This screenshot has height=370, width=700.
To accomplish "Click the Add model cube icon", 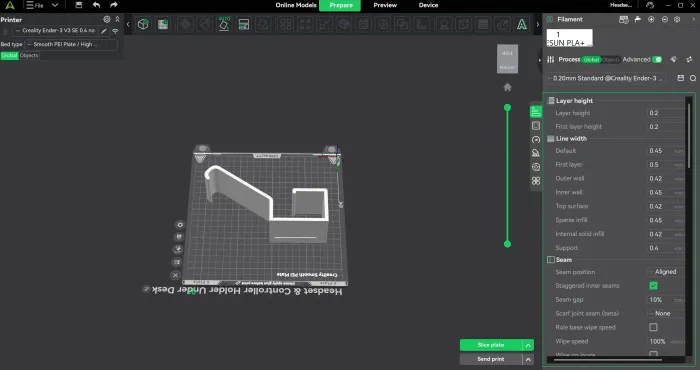I will [143, 24].
